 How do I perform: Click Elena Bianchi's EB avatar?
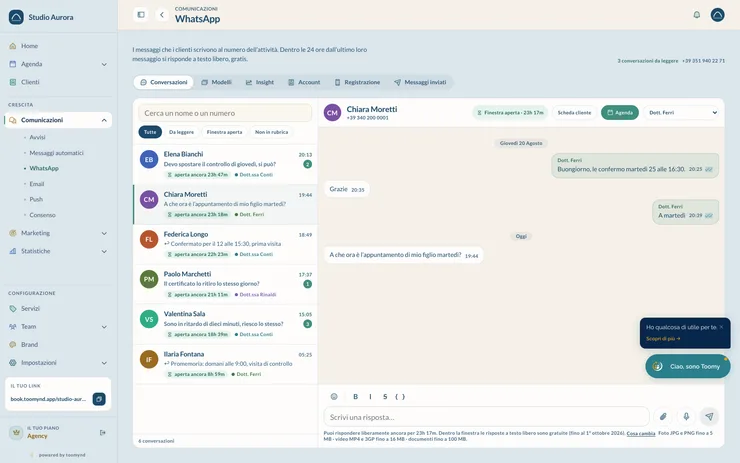(149, 160)
